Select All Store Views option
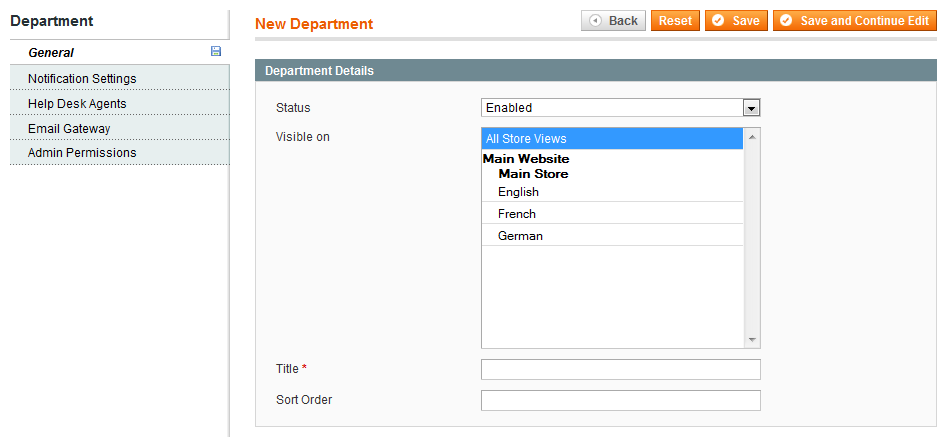This screenshot has height=437, width=947. (x=612, y=139)
